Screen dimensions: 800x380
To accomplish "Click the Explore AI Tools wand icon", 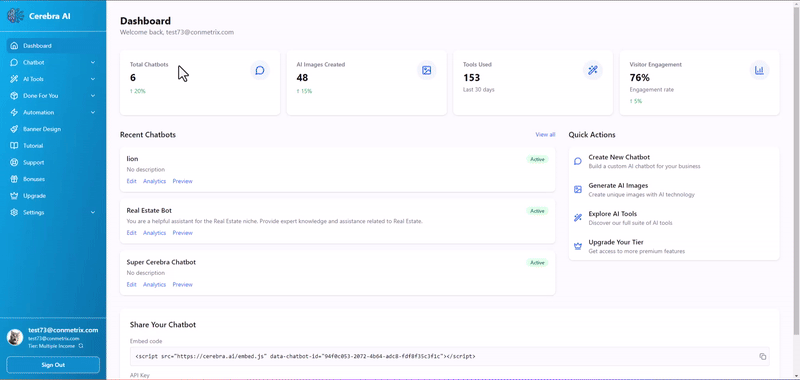I will tap(578, 218).
